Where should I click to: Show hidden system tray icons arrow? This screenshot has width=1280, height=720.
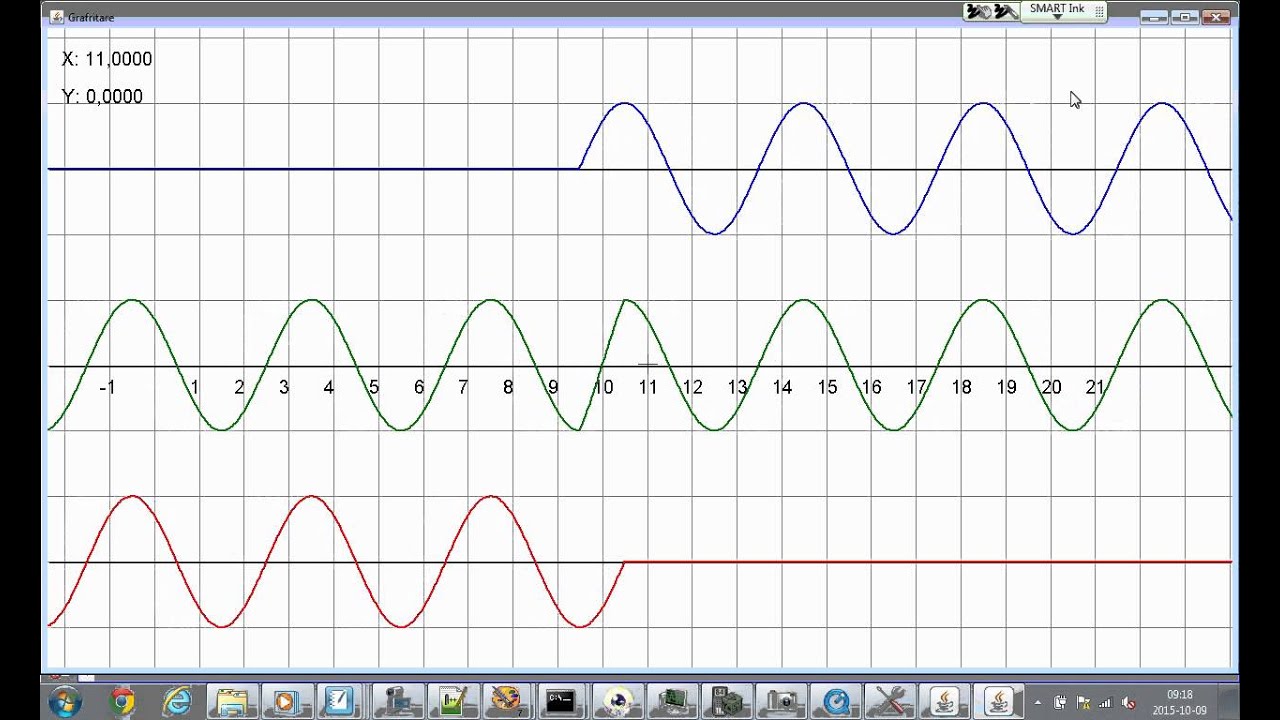pos(1037,703)
